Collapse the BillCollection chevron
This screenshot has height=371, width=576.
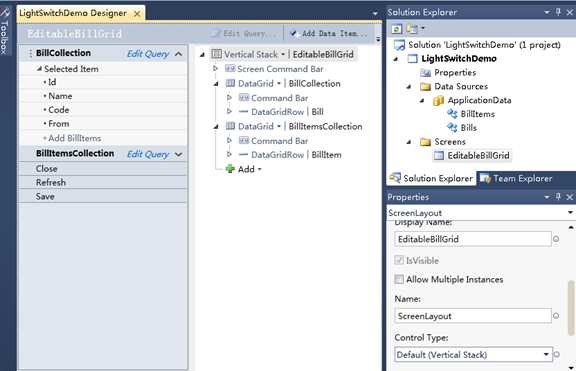[179, 54]
